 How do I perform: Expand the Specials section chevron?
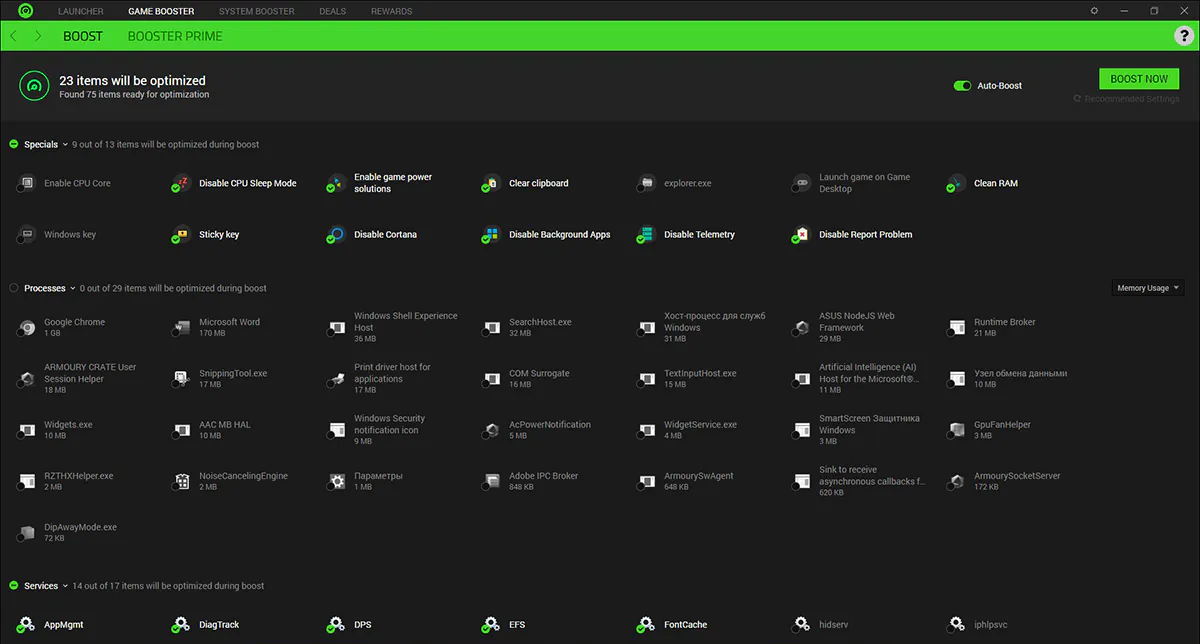65,145
